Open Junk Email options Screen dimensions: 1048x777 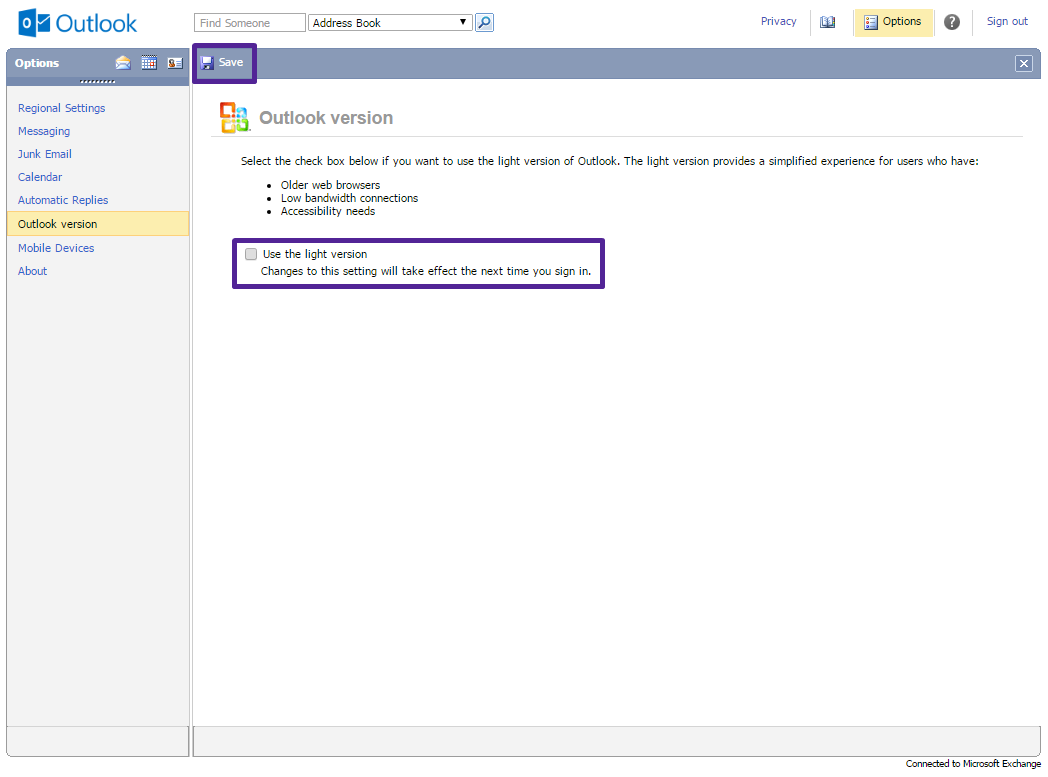[45, 154]
